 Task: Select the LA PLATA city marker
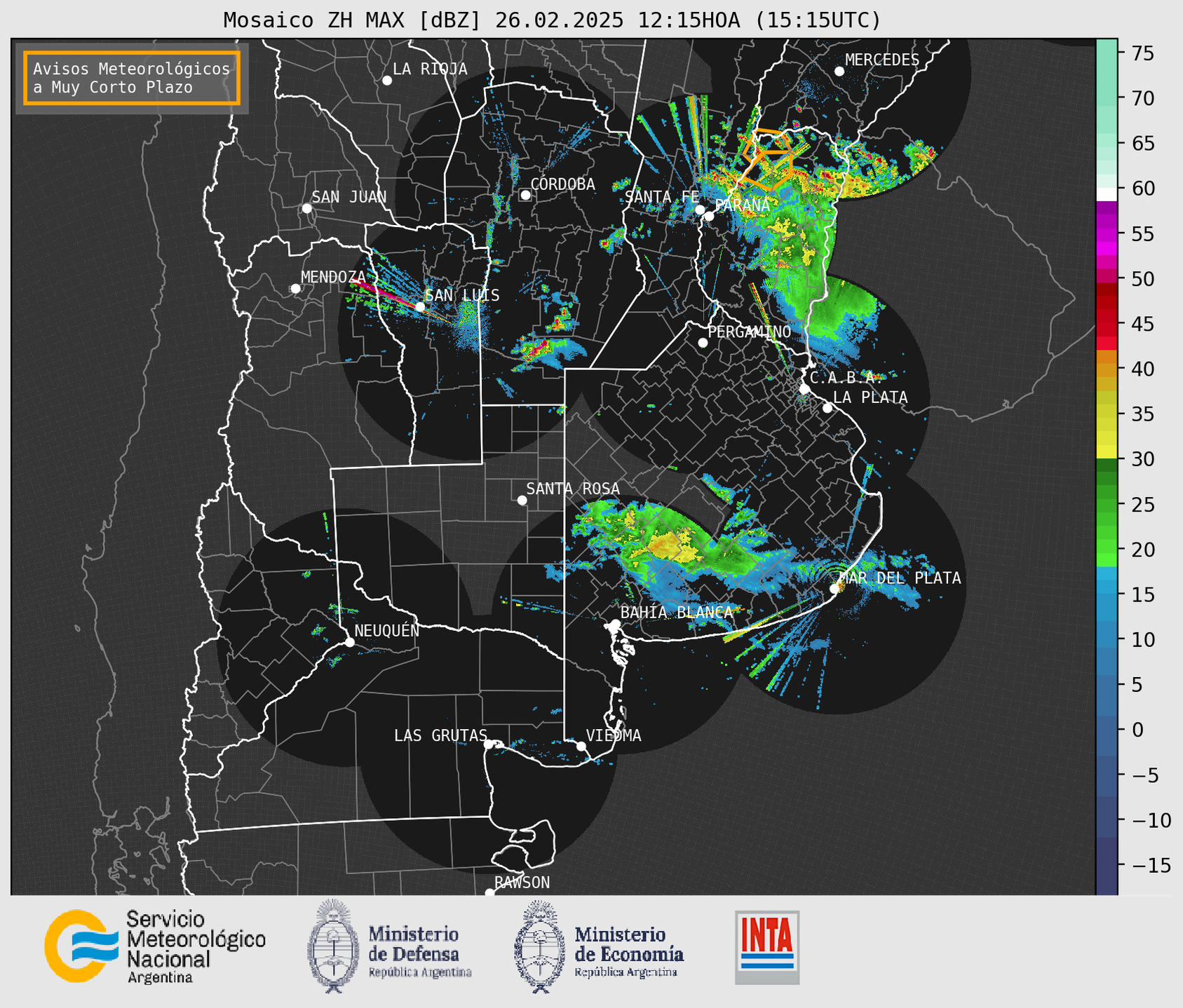[x=827, y=408]
